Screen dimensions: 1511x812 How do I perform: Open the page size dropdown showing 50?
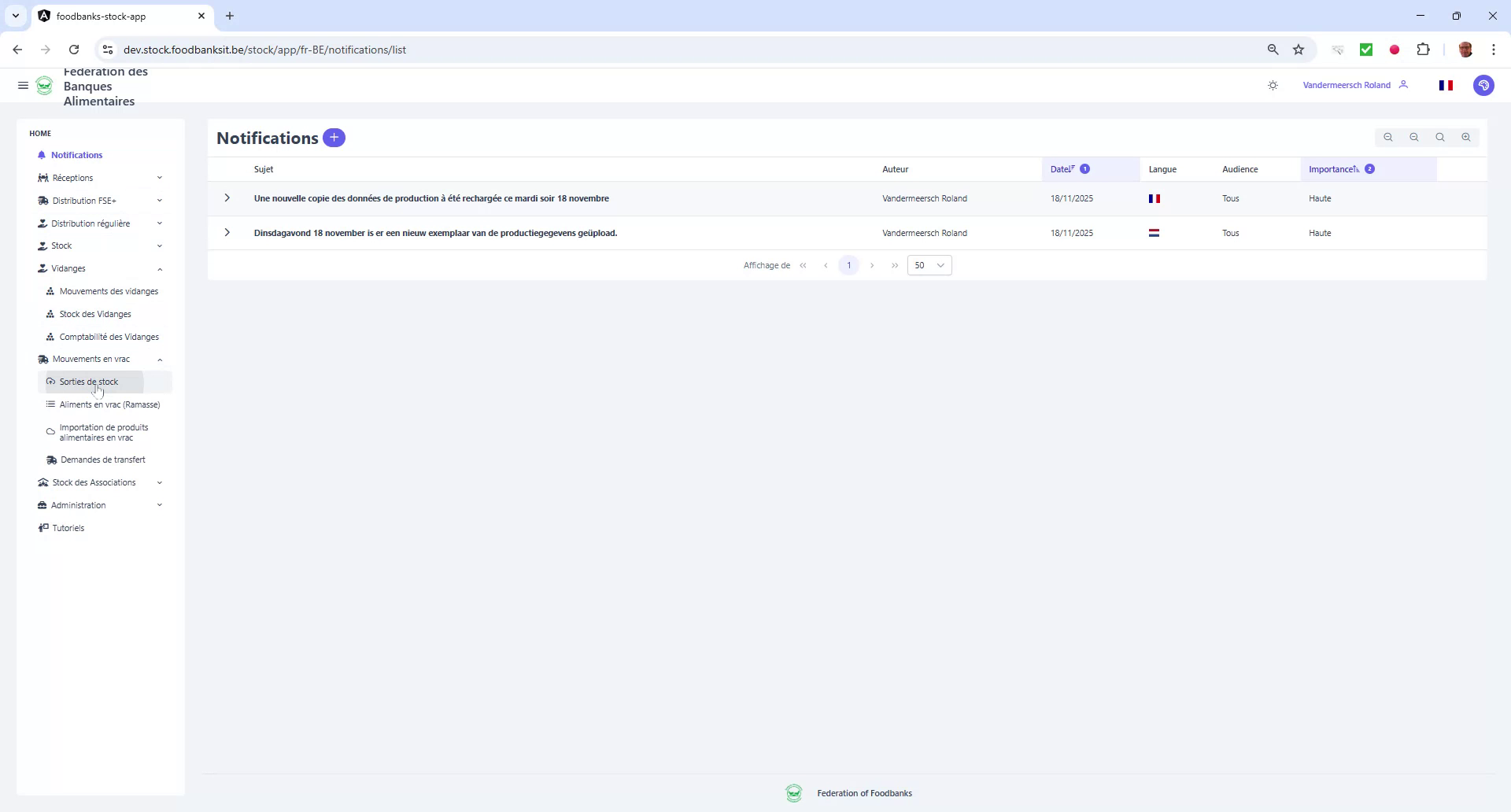[929, 265]
